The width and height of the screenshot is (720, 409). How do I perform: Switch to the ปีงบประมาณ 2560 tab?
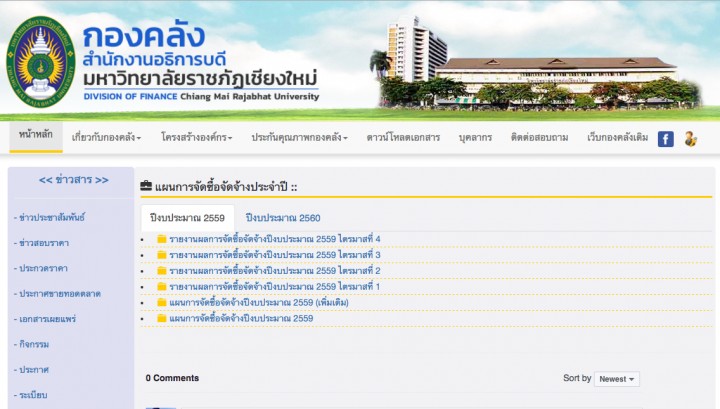click(283, 218)
